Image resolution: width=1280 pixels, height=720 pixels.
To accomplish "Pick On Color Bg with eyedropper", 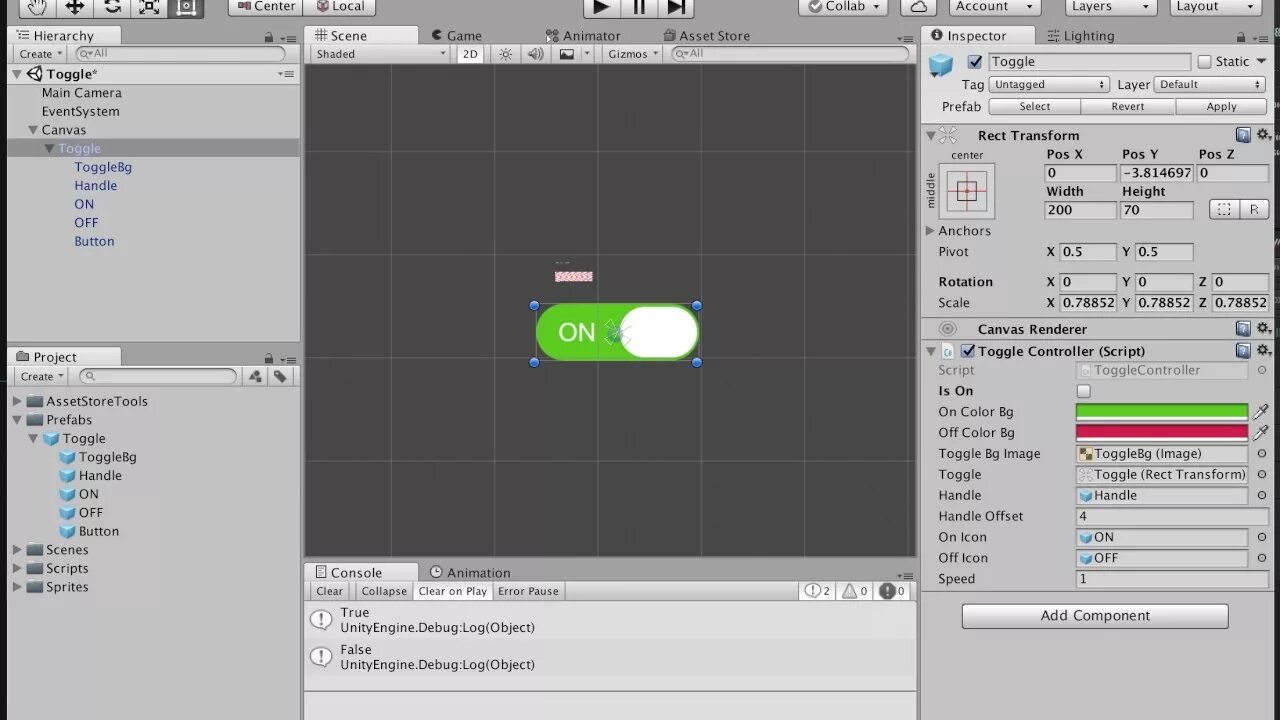I will [1261, 412].
